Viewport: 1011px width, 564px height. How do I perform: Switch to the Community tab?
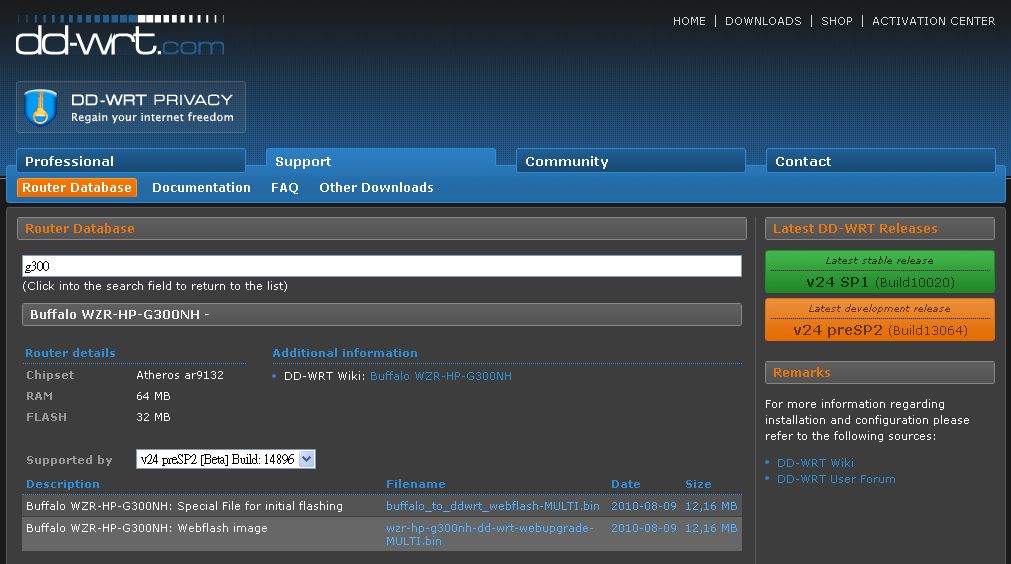[x=631, y=161]
